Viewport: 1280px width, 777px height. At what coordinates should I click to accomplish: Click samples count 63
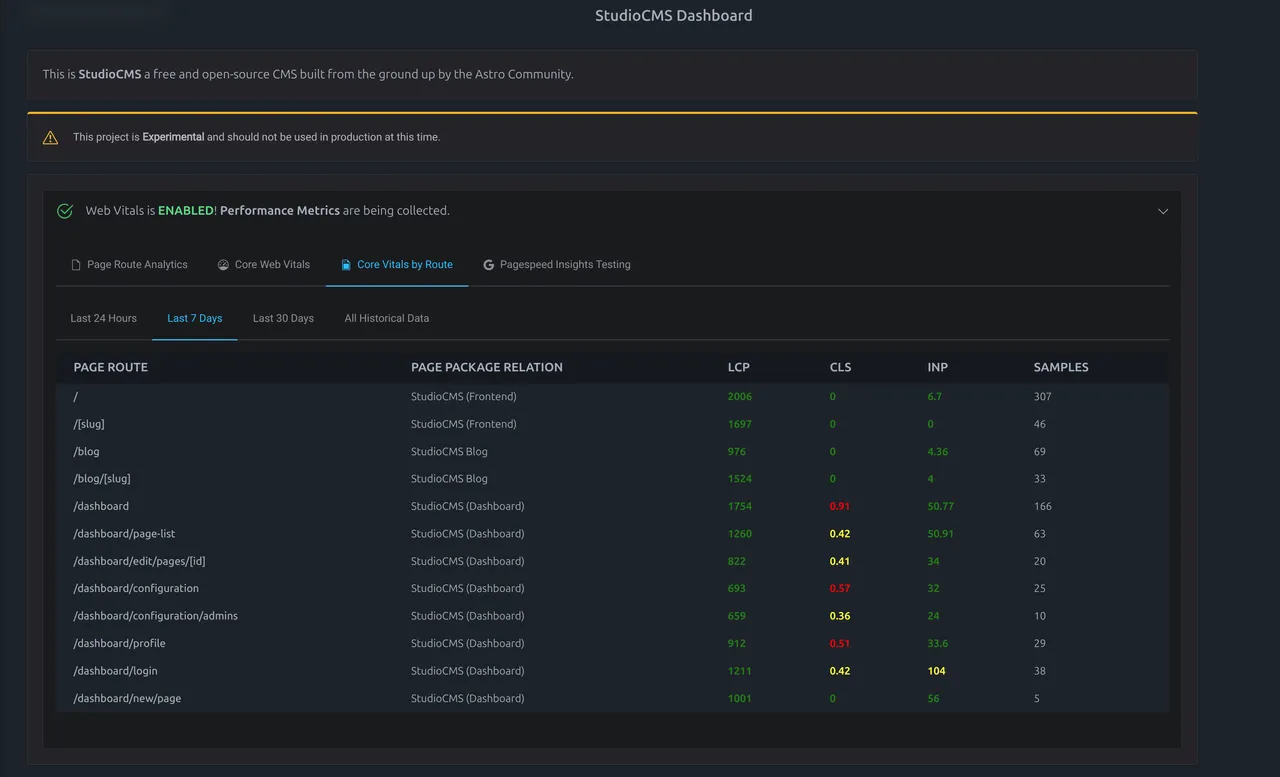(x=1040, y=534)
